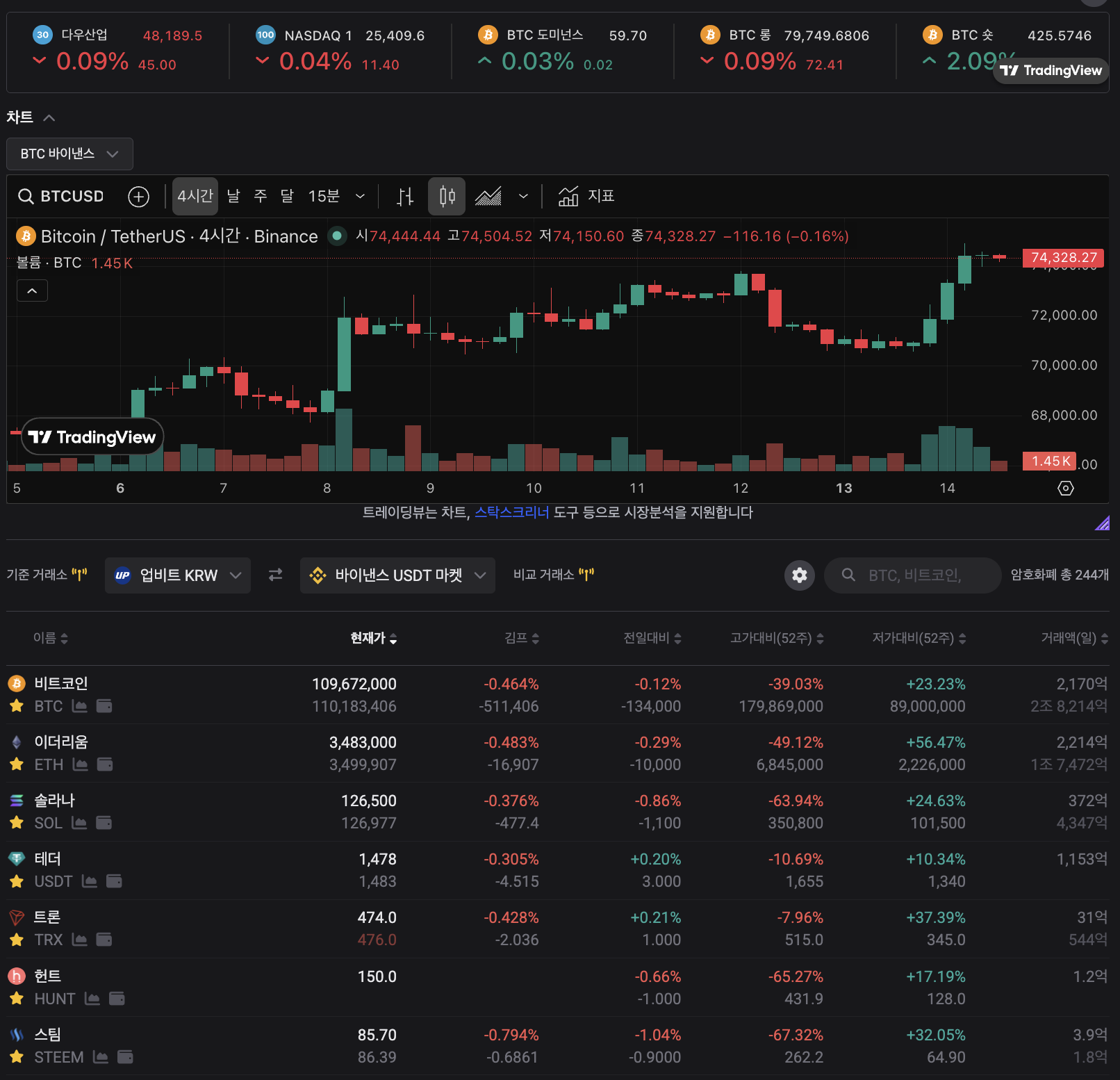1120x1080 pixels.
Task: Select the 15분 interval
Action: [324, 197]
